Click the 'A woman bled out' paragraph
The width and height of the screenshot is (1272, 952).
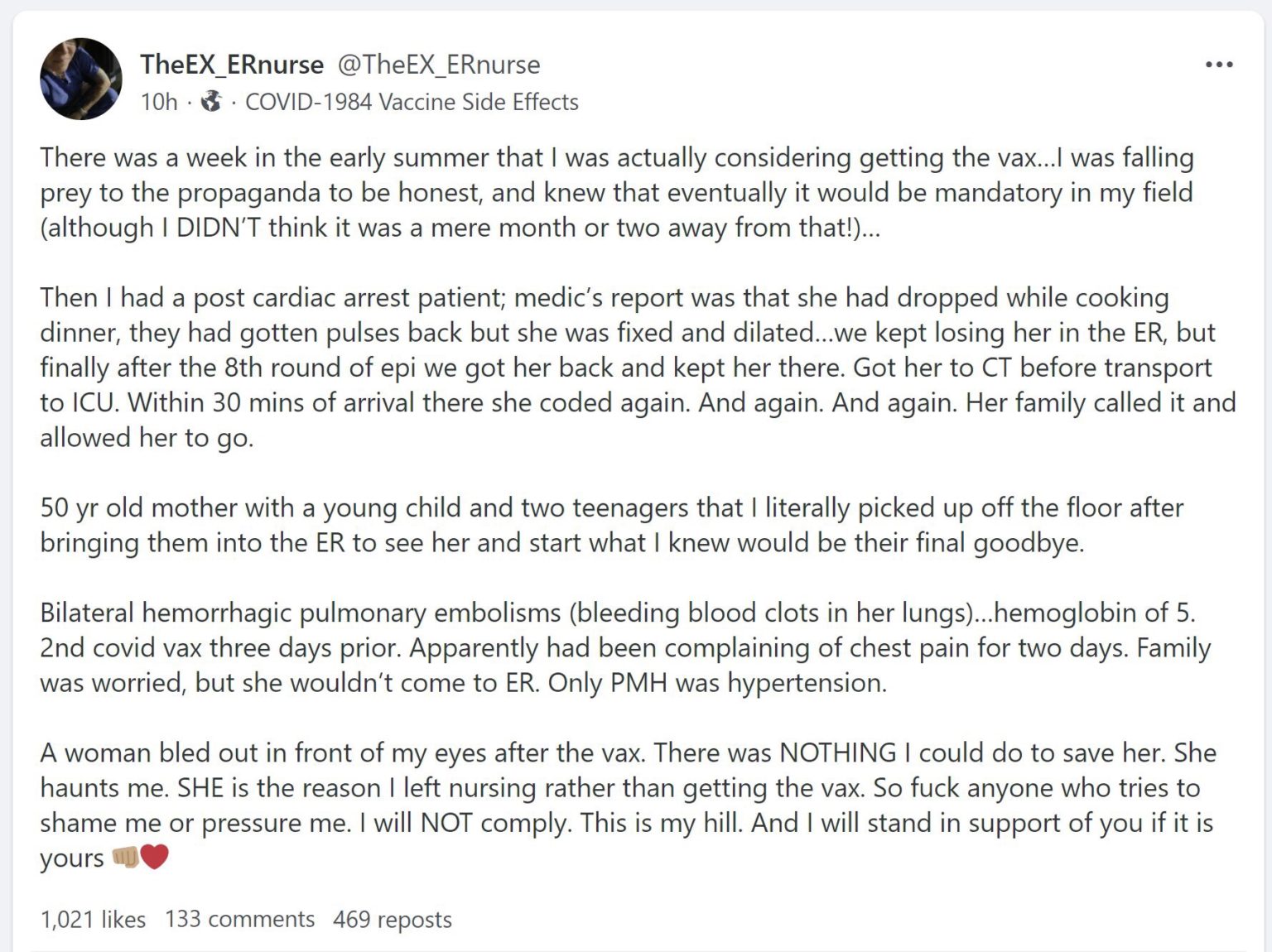628,805
